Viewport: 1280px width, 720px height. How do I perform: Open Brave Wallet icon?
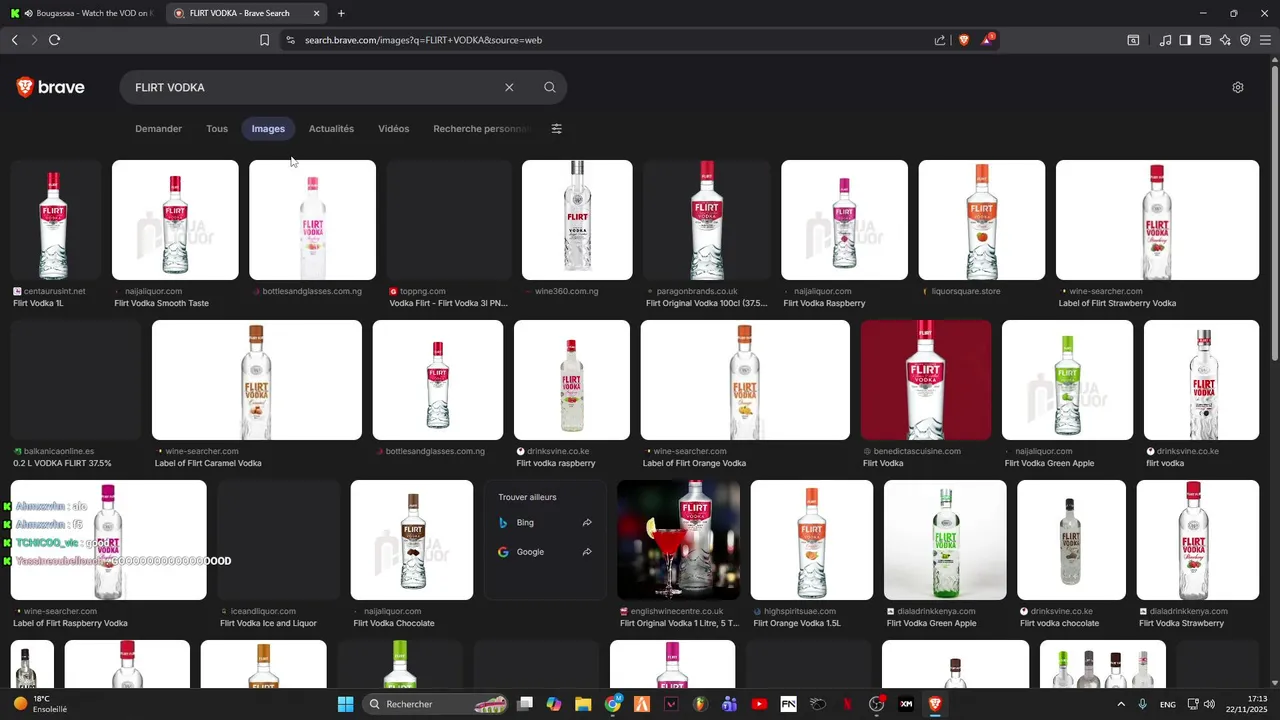(1205, 40)
